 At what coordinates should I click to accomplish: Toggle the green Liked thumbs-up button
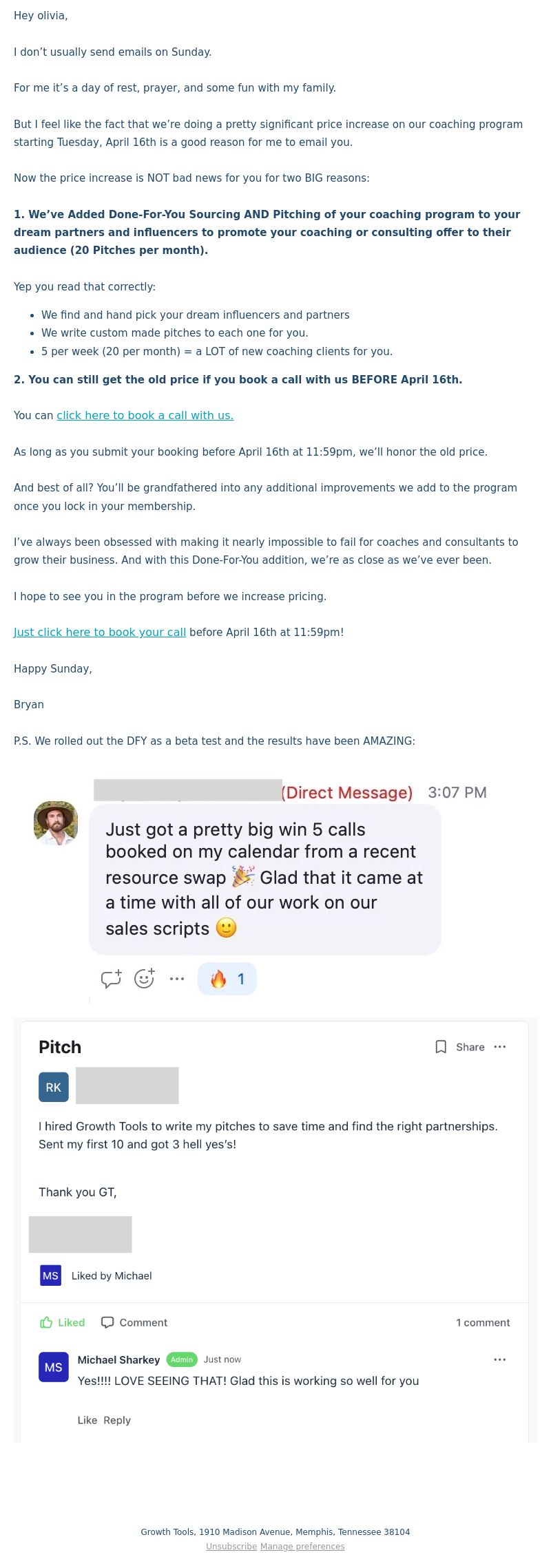(x=63, y=1322)
